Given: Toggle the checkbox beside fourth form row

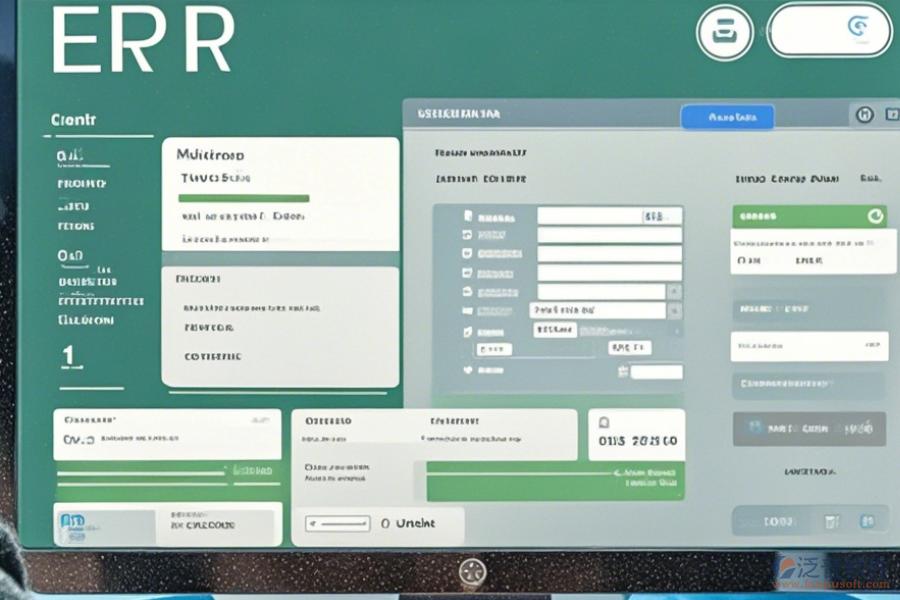Looking at the screenshot, I should (467, 273).
